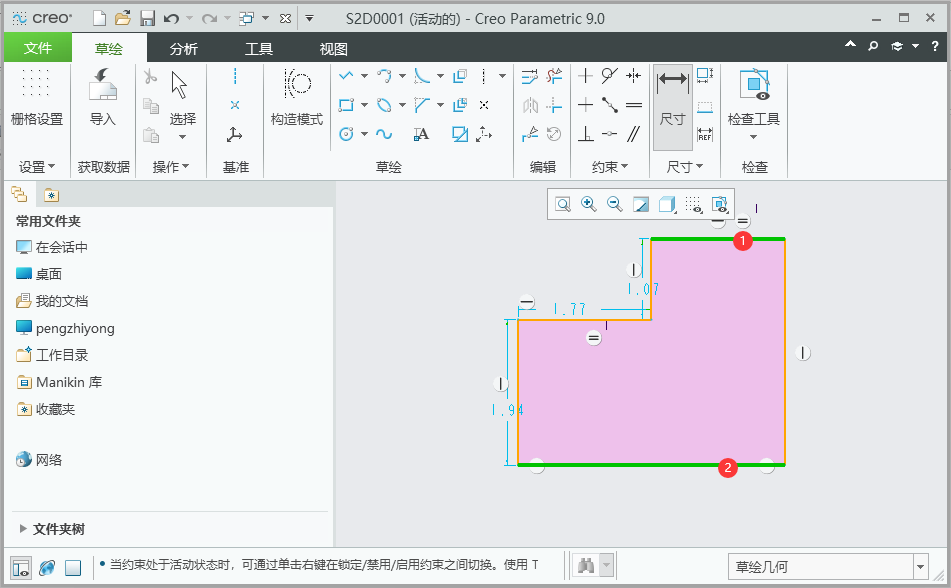Screen dimensions: 951x588
Task: Open the Palette tool in sketch group
Action: (x=460, y=134)
